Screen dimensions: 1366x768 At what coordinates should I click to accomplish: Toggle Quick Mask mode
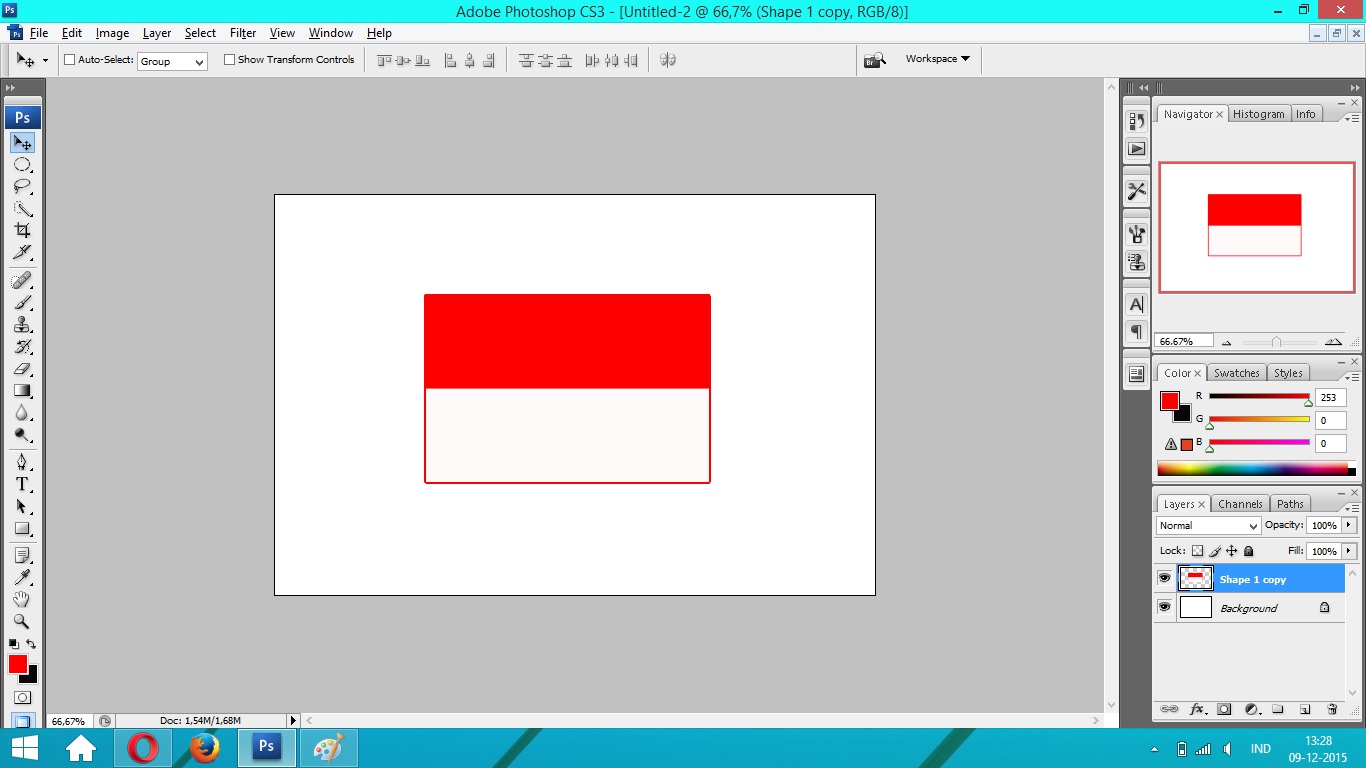22,697
